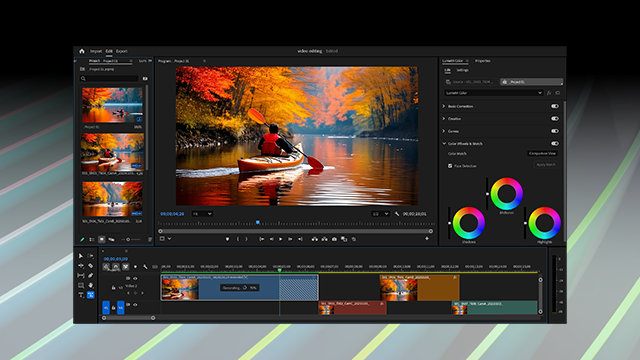The height and width of the screenshot is (360, 640).
Task: Expand the Curves section
Action: point(444,131)
